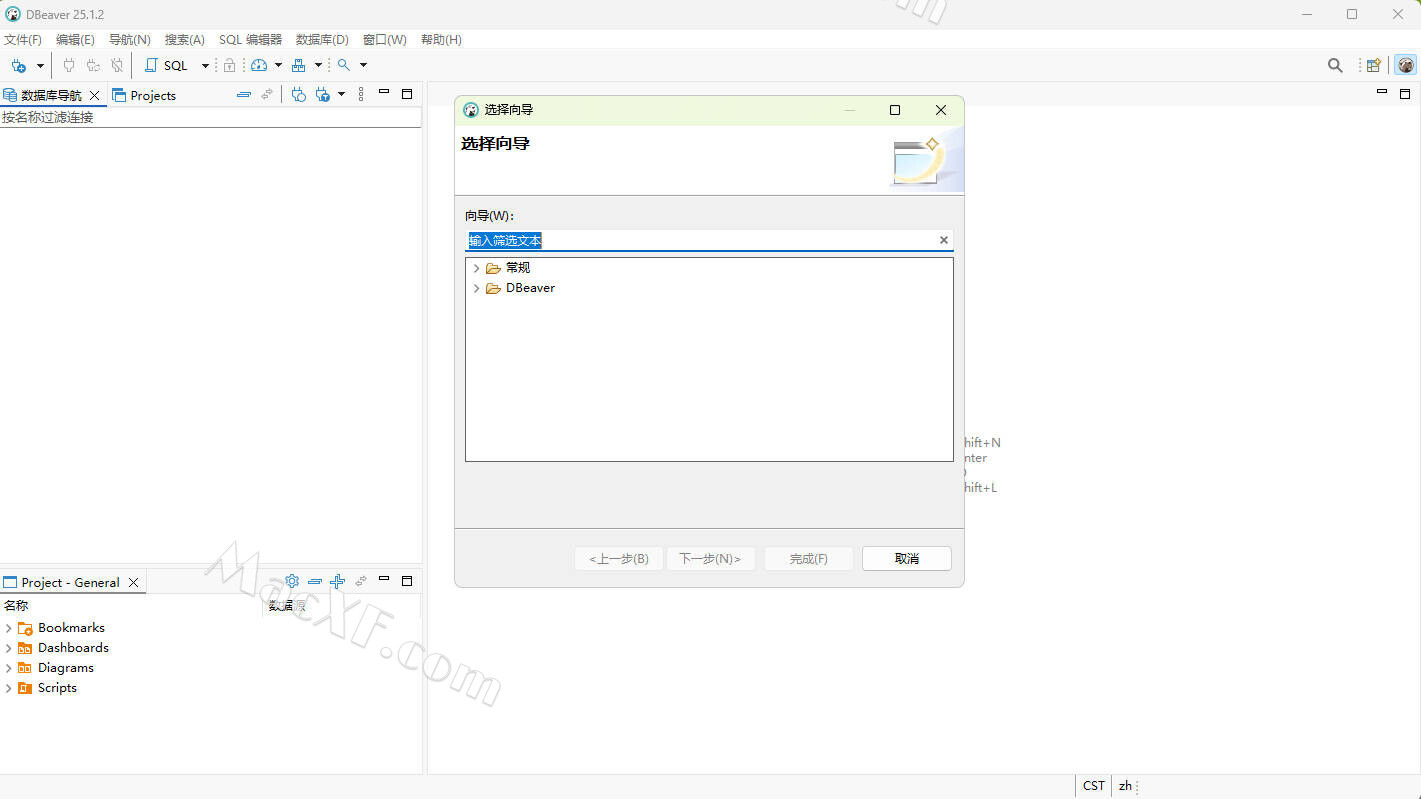This screenshot has height=799, width=1421.
Task: Minimize the Project - General panel
Action: pos(383,580)
